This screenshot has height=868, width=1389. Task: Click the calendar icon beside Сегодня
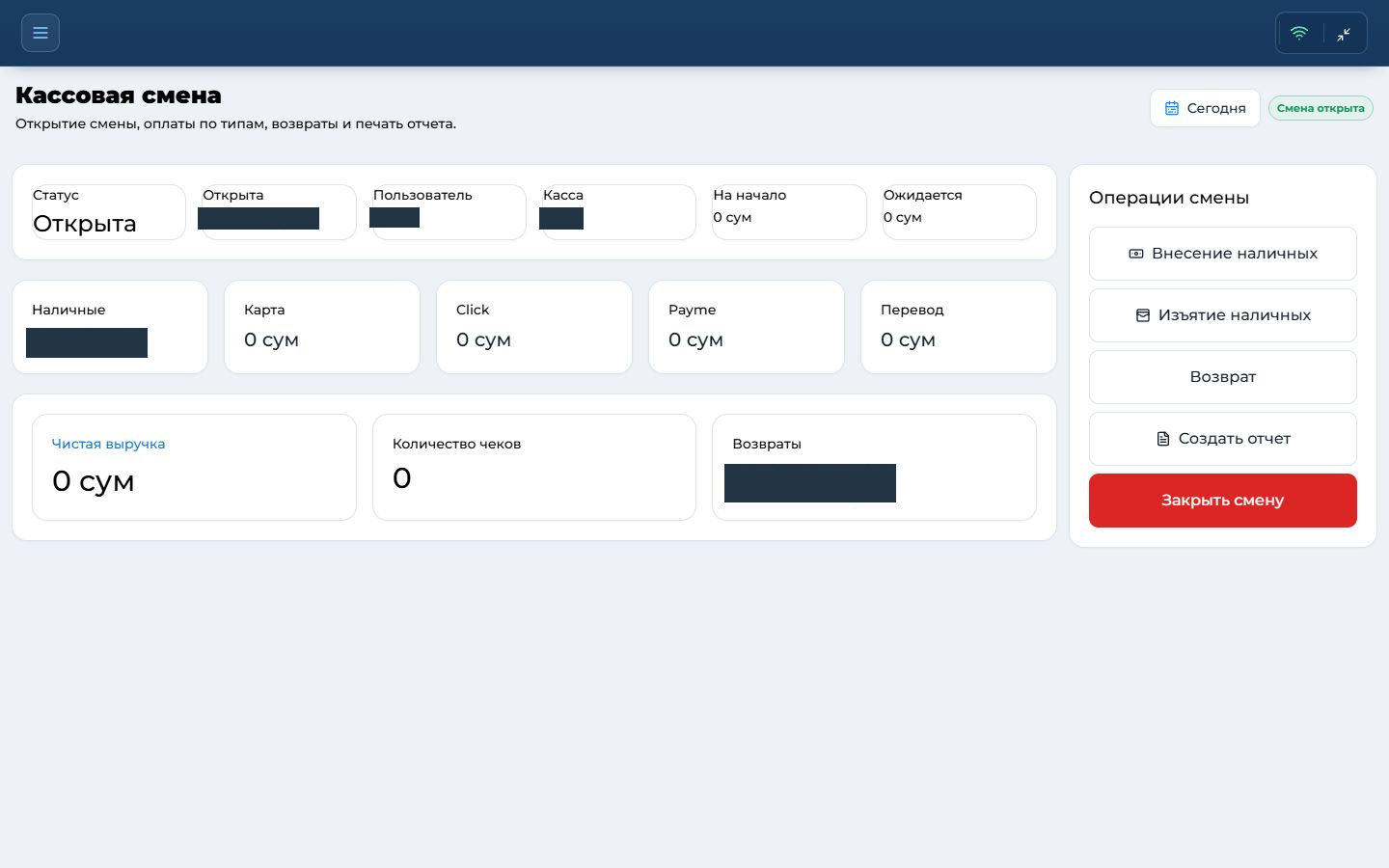tap(1172, 108)
